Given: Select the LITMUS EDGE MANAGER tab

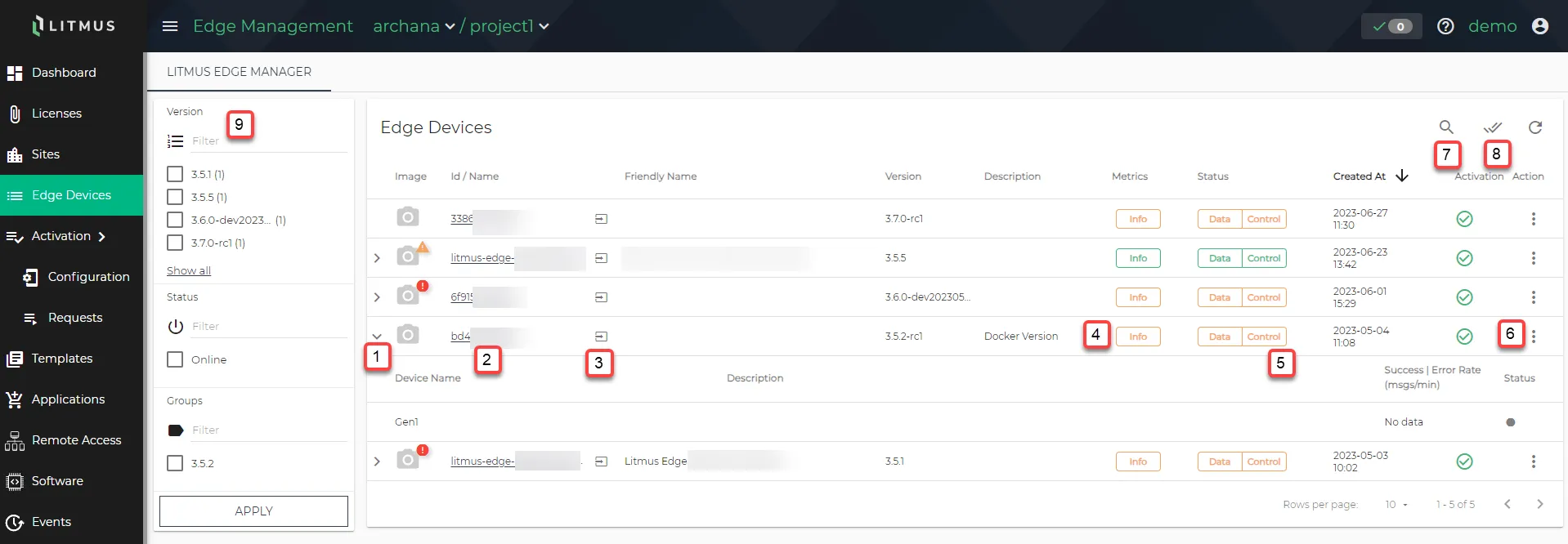Looking at the screenshot, I should pos(239,72).
